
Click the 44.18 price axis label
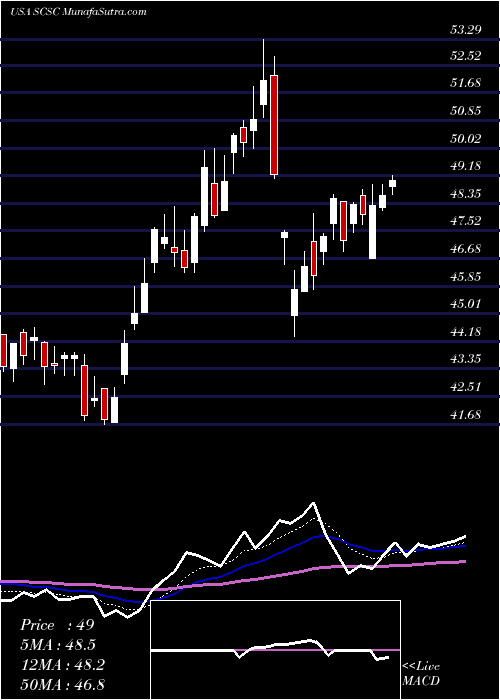point(467,331)
